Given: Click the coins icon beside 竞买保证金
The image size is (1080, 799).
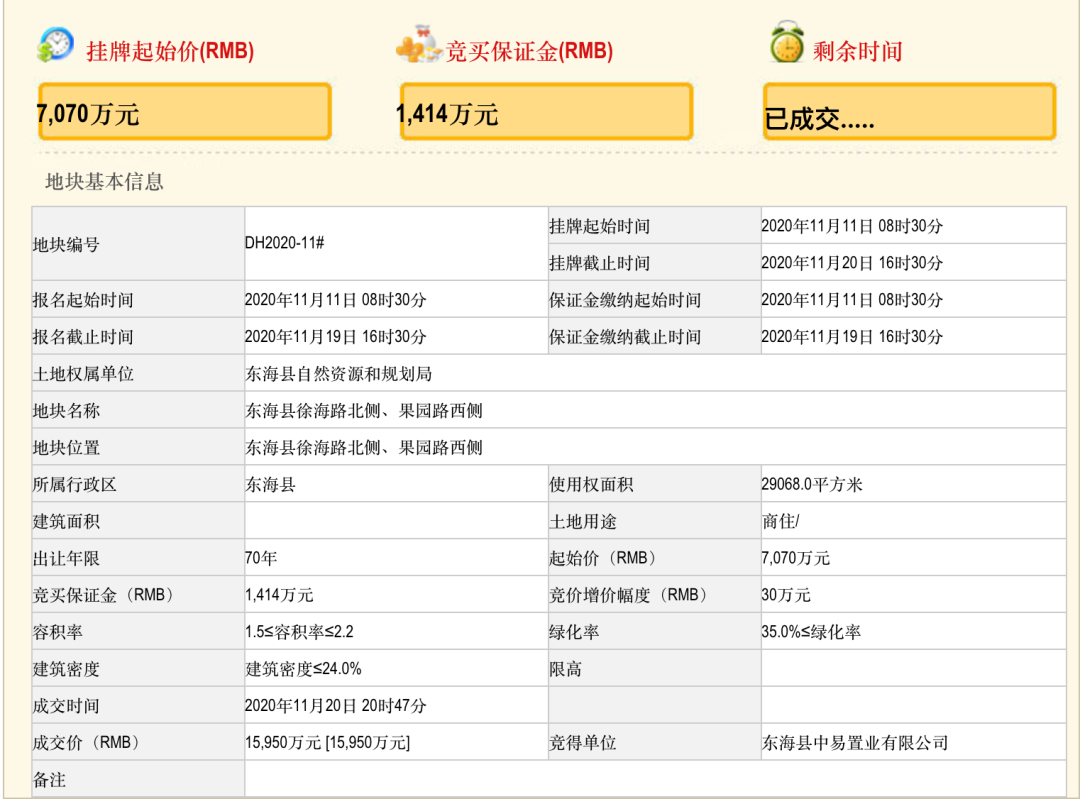Looking at the screenshot, I should 418,45.
